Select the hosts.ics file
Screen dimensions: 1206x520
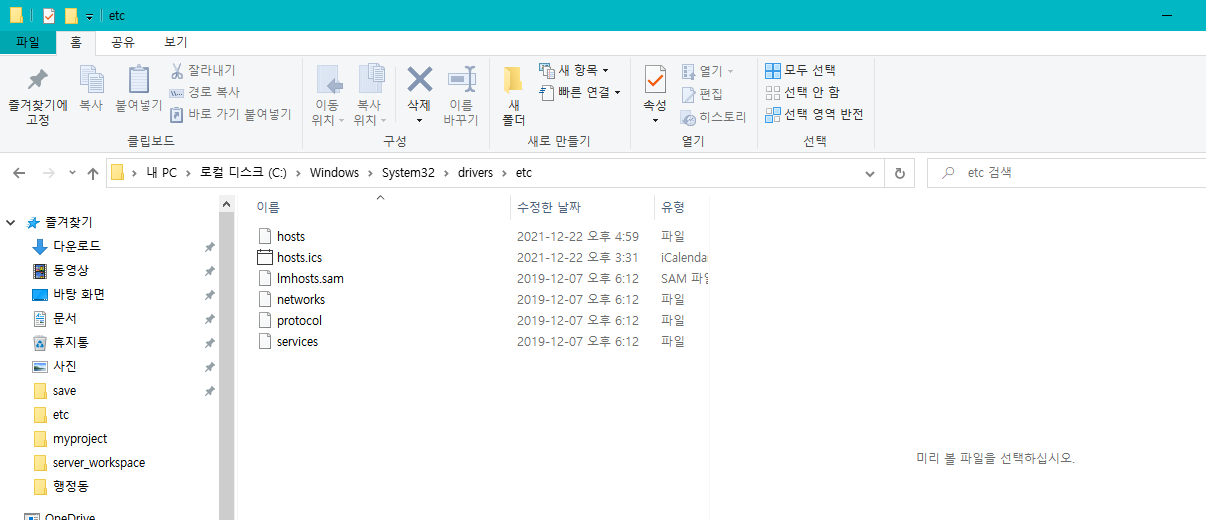click(299, 258)
